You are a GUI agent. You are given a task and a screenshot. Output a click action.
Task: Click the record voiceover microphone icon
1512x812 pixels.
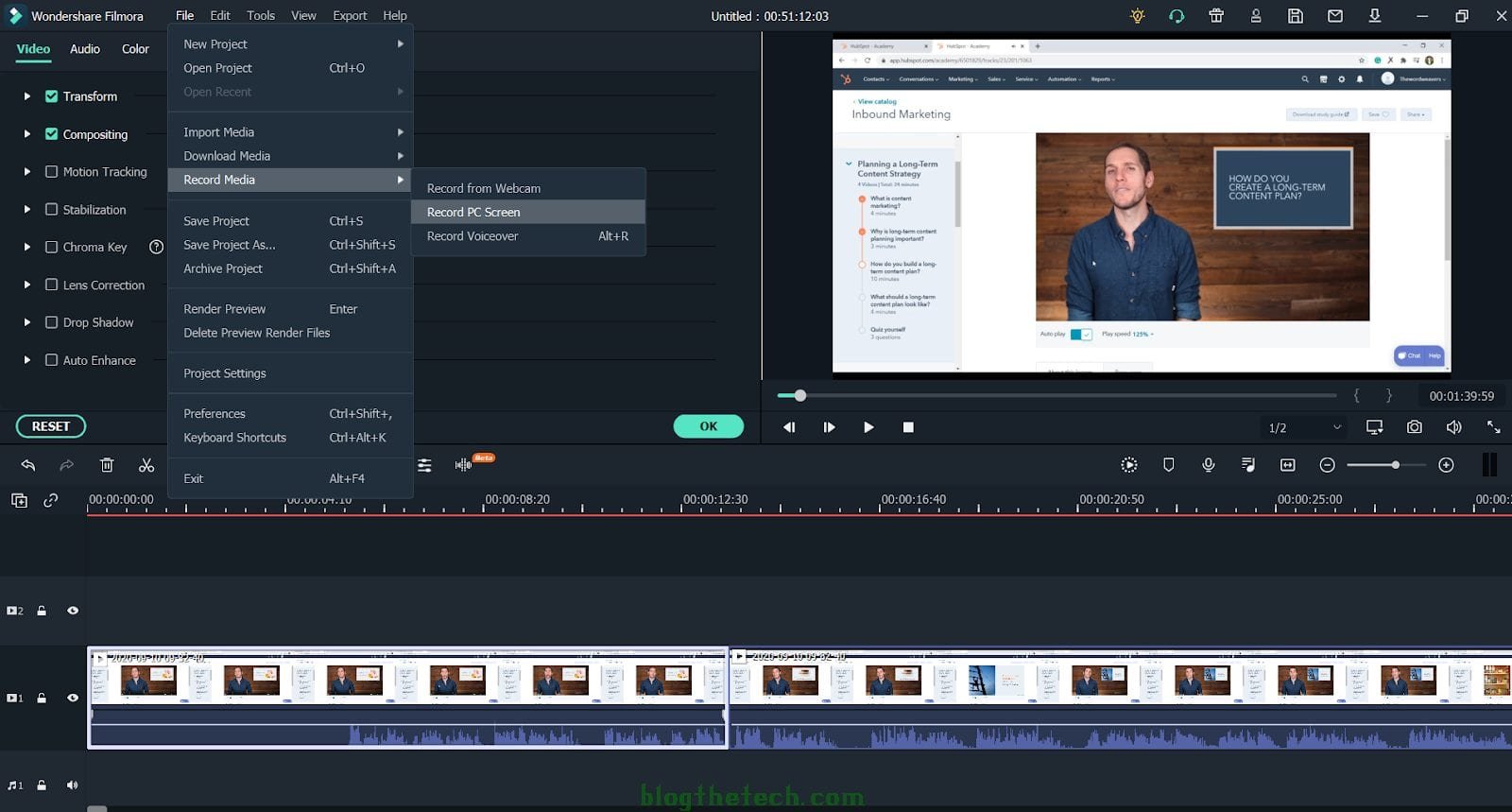[x=1208, y=465]
